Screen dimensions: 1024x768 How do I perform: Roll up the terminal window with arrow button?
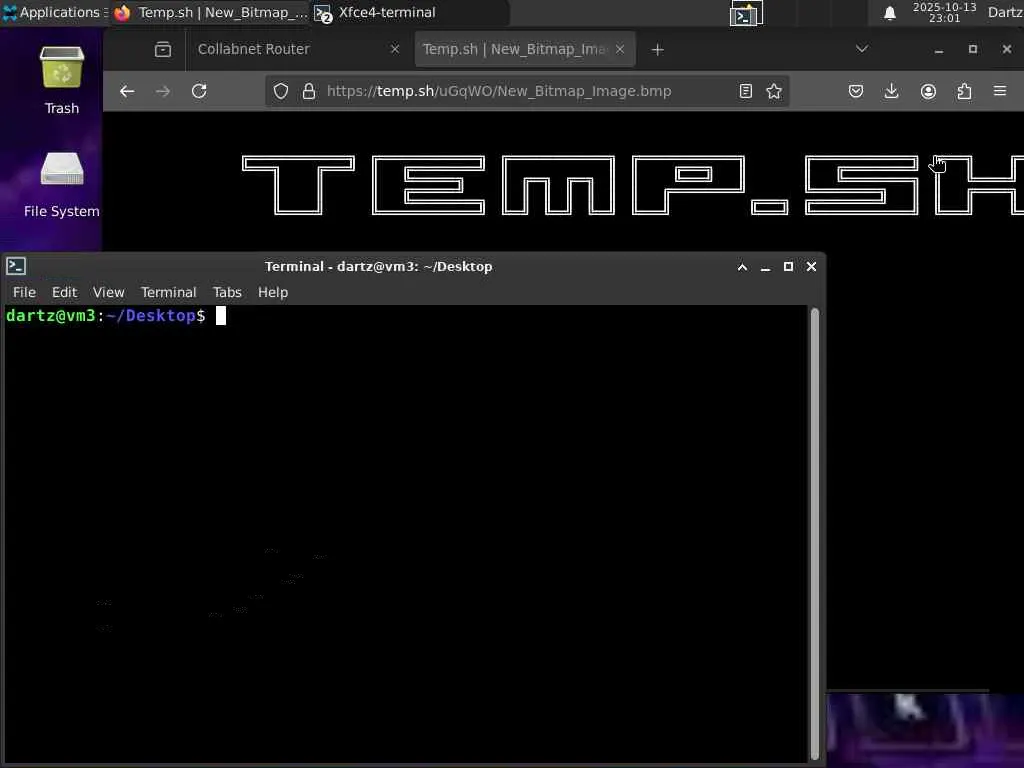click(x=743, y=267)
